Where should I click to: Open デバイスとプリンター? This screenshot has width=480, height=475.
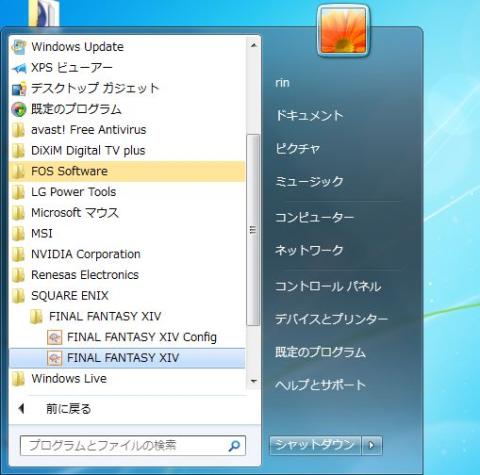[x=331, y=319]
